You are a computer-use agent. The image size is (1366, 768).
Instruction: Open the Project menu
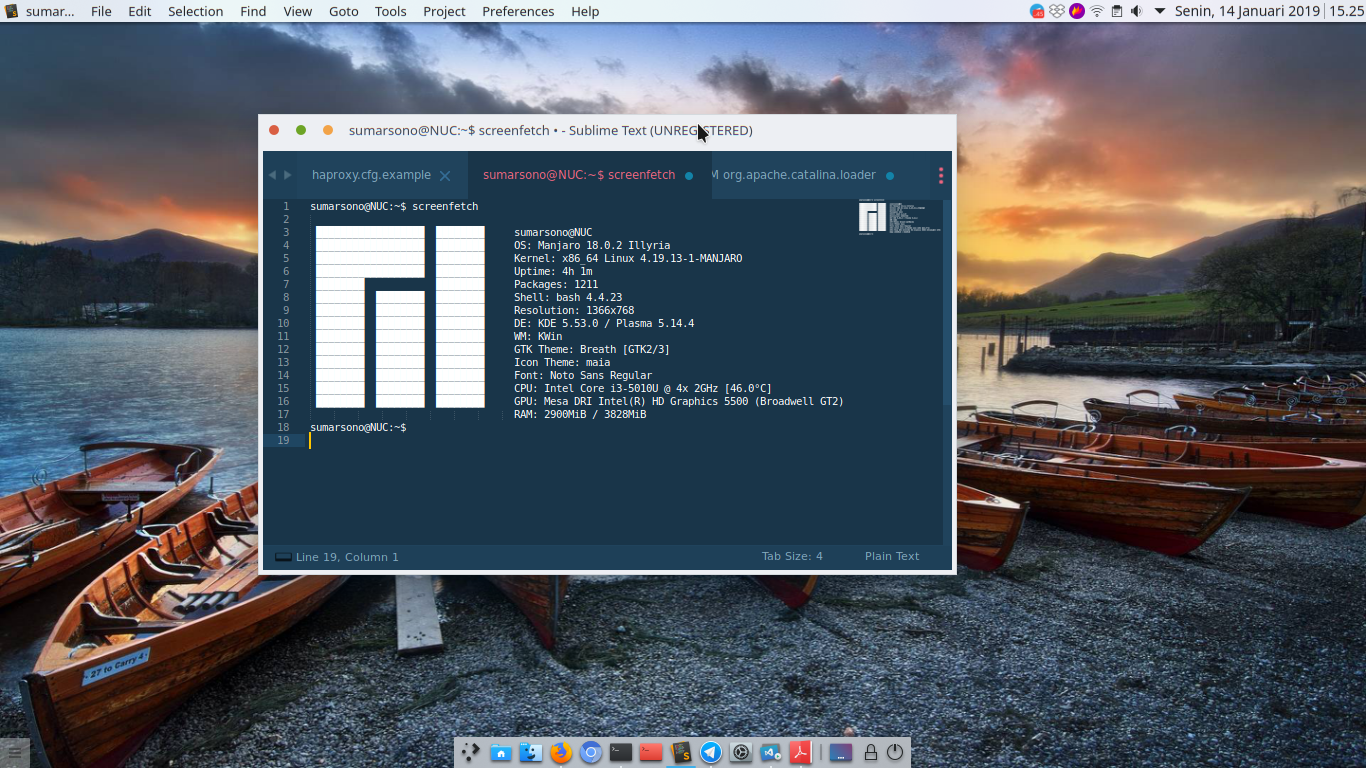(444, 11)
